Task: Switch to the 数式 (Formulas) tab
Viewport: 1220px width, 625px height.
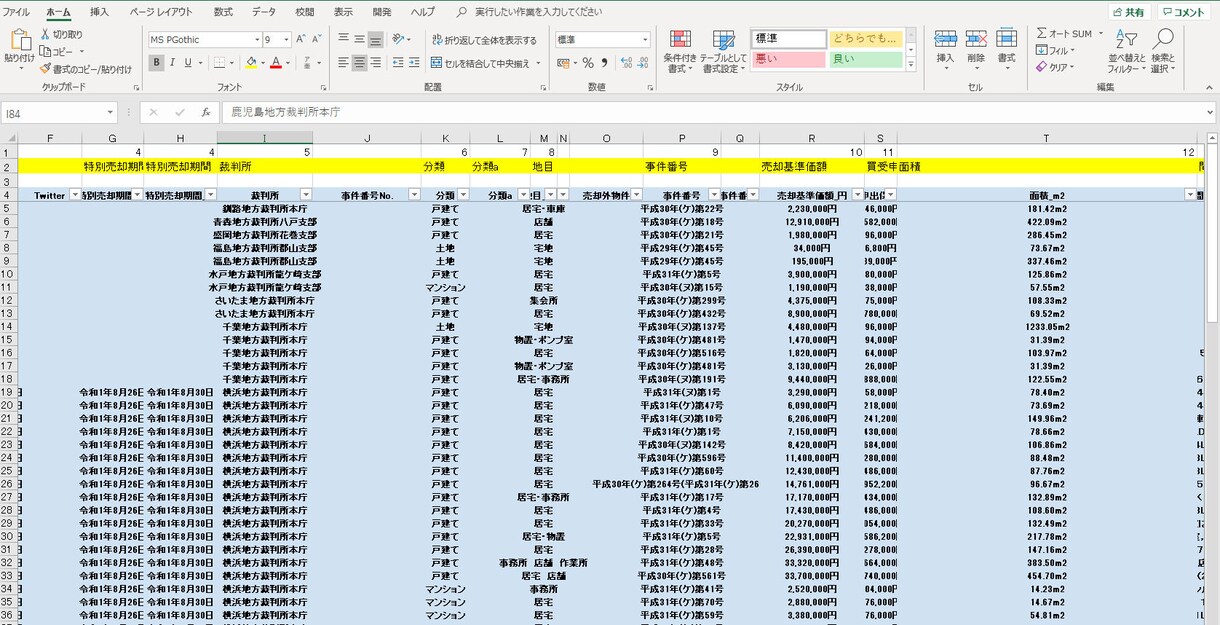Action: 223,12
